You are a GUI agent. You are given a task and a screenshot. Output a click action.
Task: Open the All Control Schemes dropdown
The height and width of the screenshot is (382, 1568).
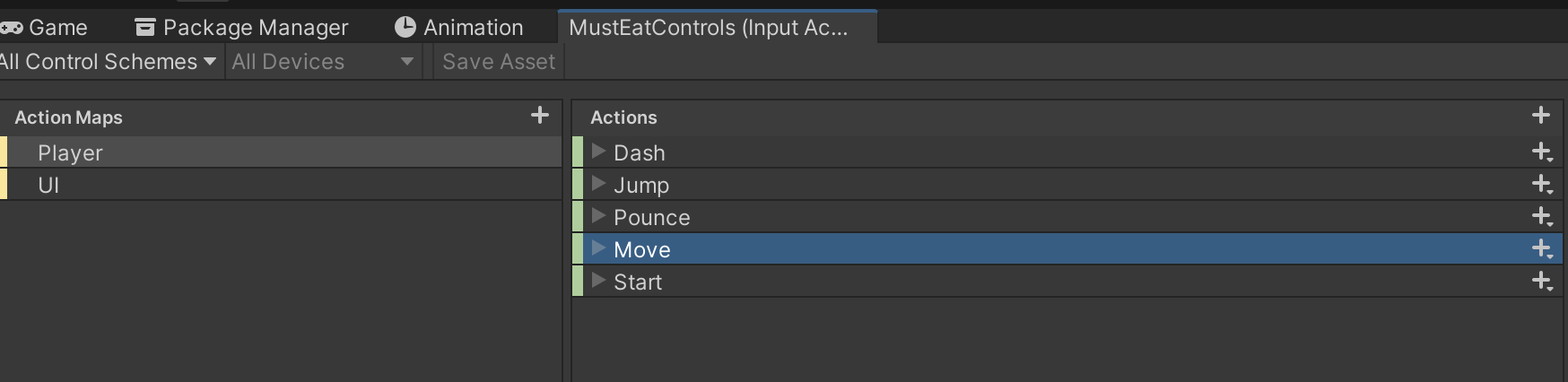(108, 62)
